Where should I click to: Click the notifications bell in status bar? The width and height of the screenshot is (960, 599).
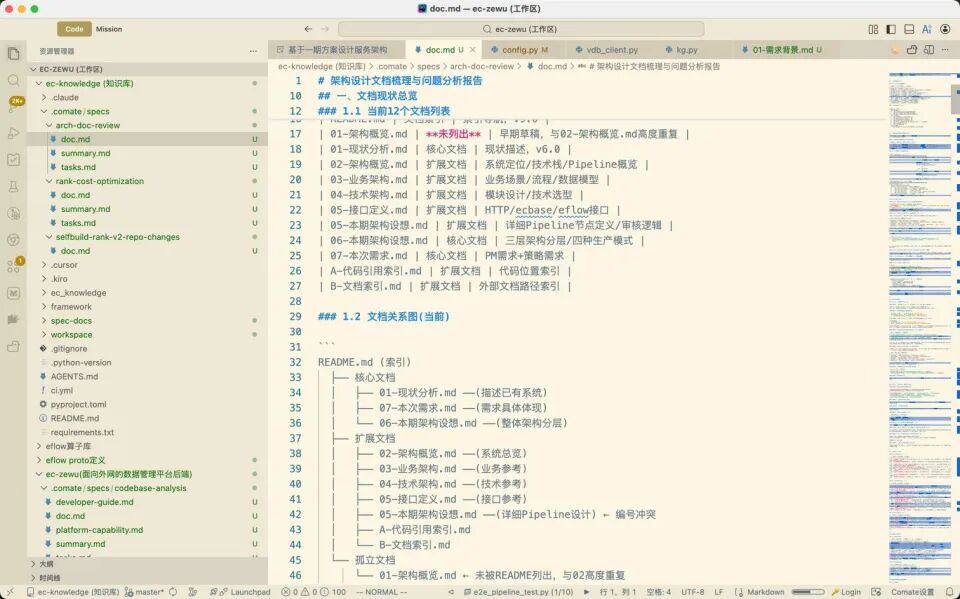(x=950, y=592)
